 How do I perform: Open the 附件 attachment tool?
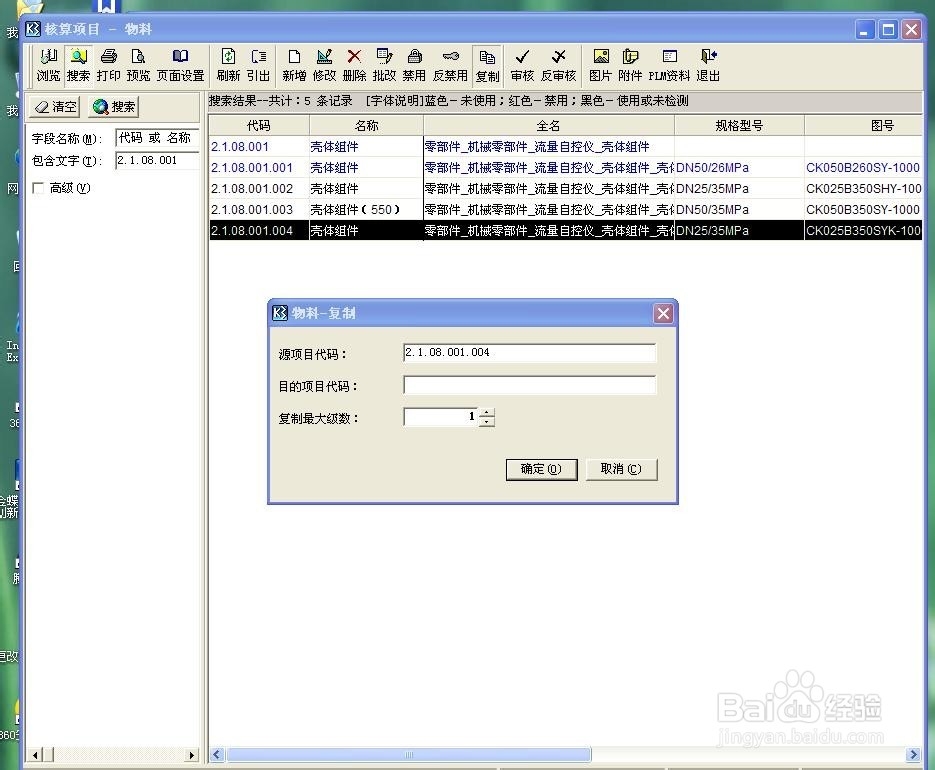(x=630, y=65)
